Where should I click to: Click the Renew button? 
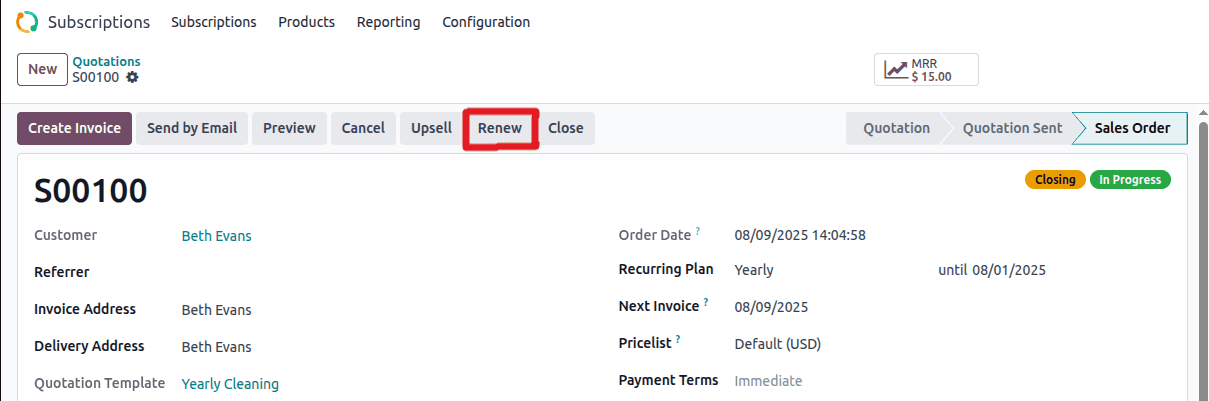[x=500, y=128]
